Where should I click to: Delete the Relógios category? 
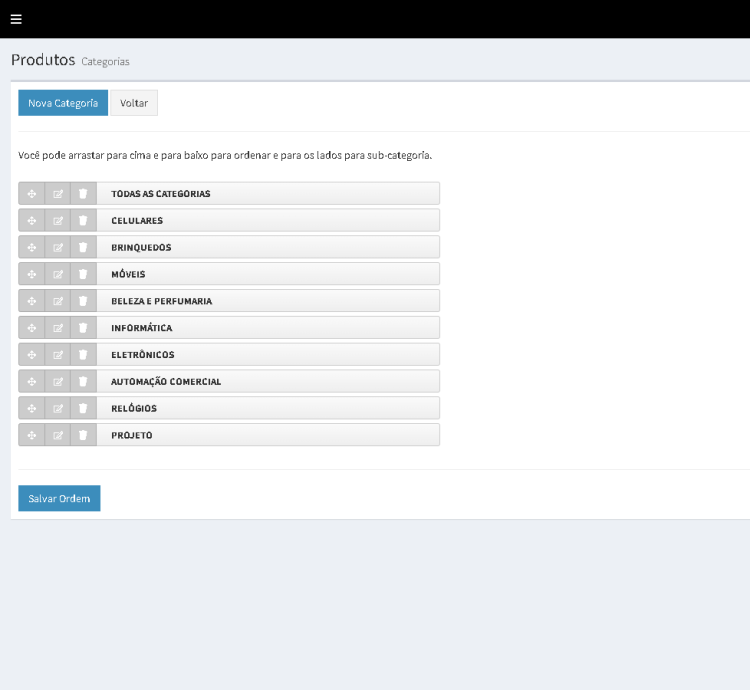[x=83, y=408]
